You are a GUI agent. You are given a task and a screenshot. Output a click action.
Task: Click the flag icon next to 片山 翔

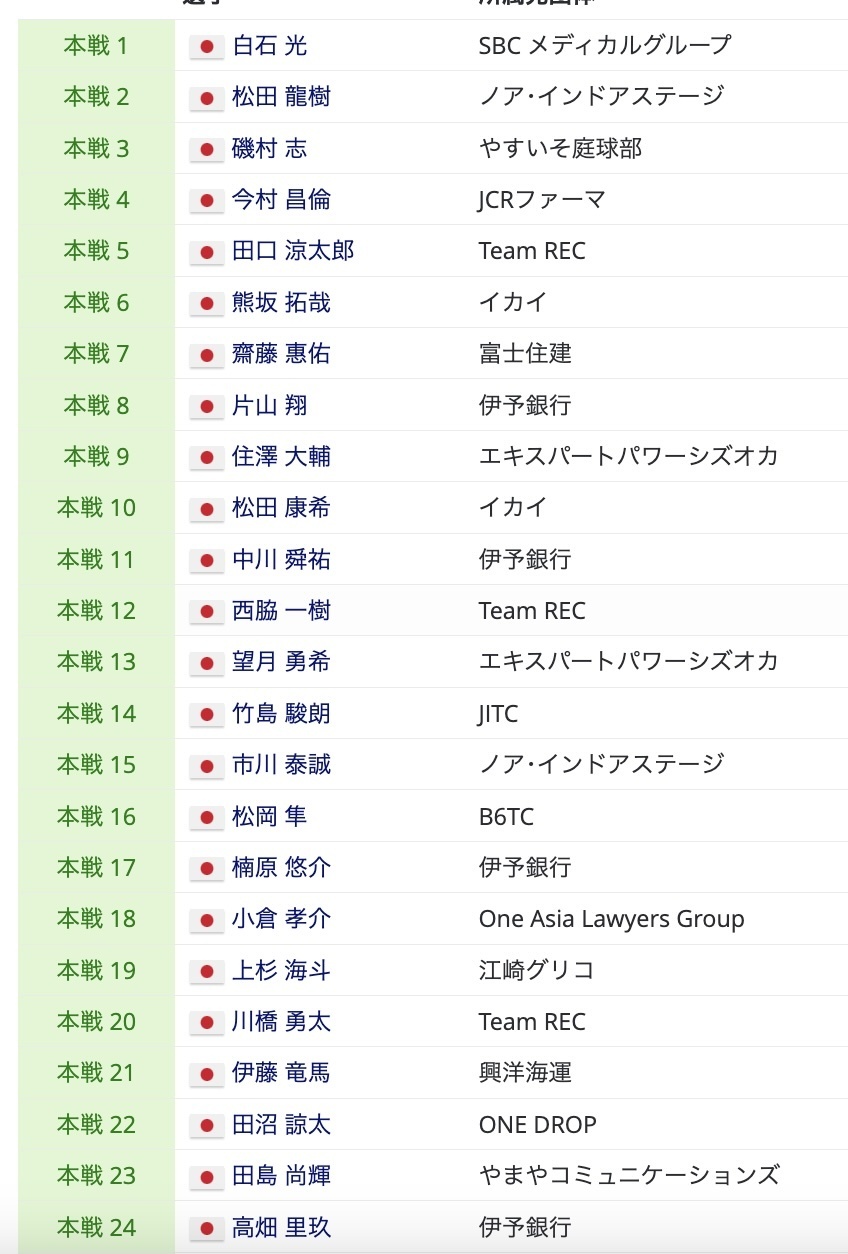(x=206, y=406)
